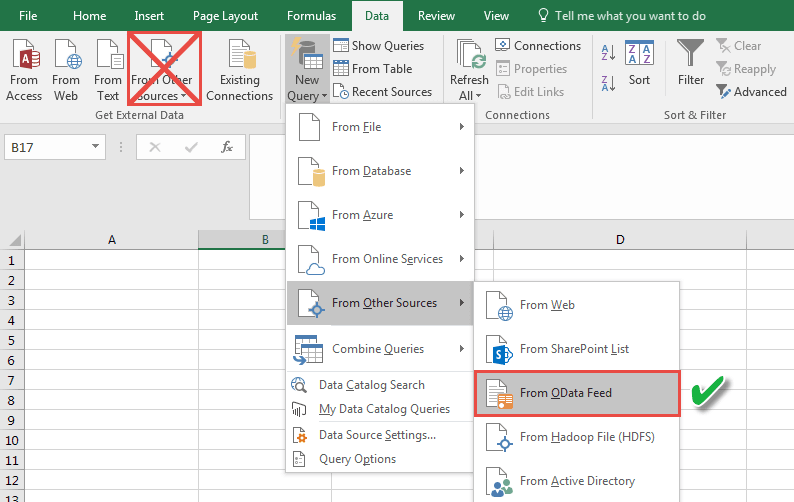Choose From Web in the submenu
The height and width of the screenshot is (502, 794).
577,305
